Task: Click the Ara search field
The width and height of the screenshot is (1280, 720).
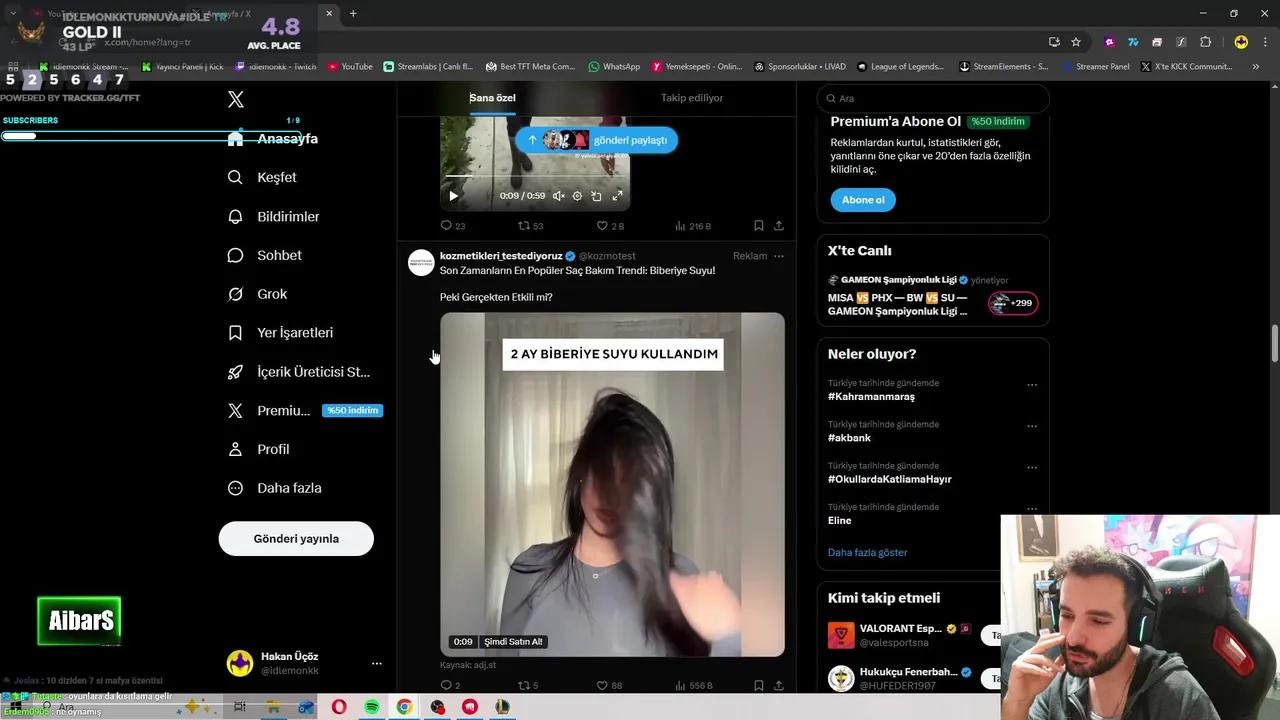Action: [x=930, y=98]
